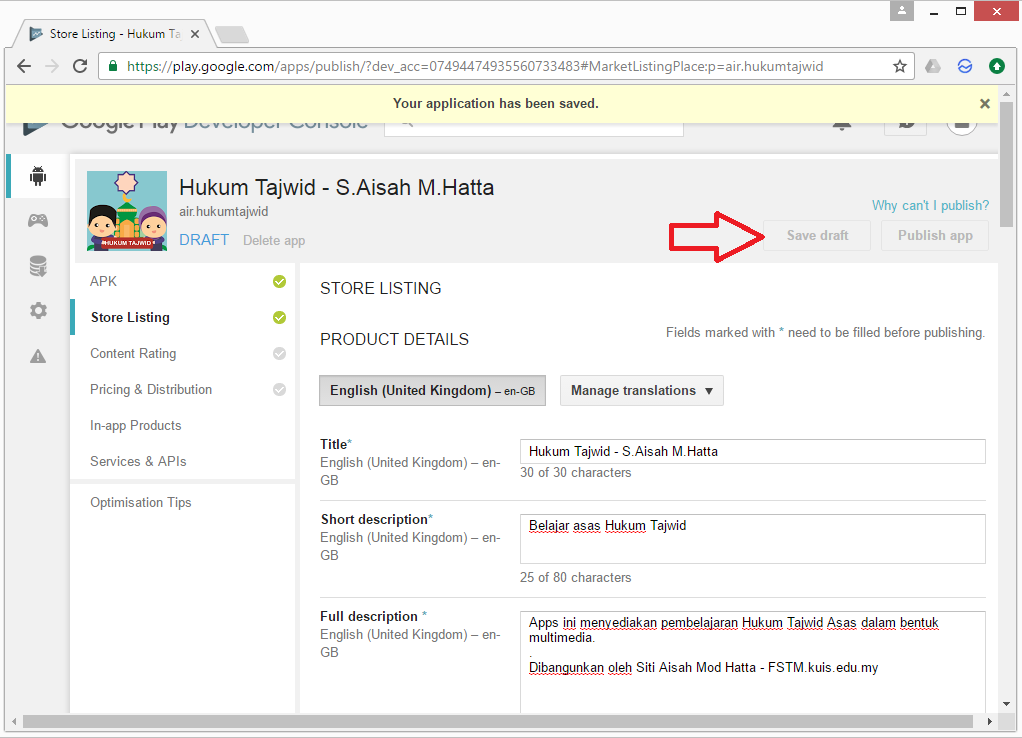
Task: Click the DRAFT status label
Action: (x=204, y=240)
